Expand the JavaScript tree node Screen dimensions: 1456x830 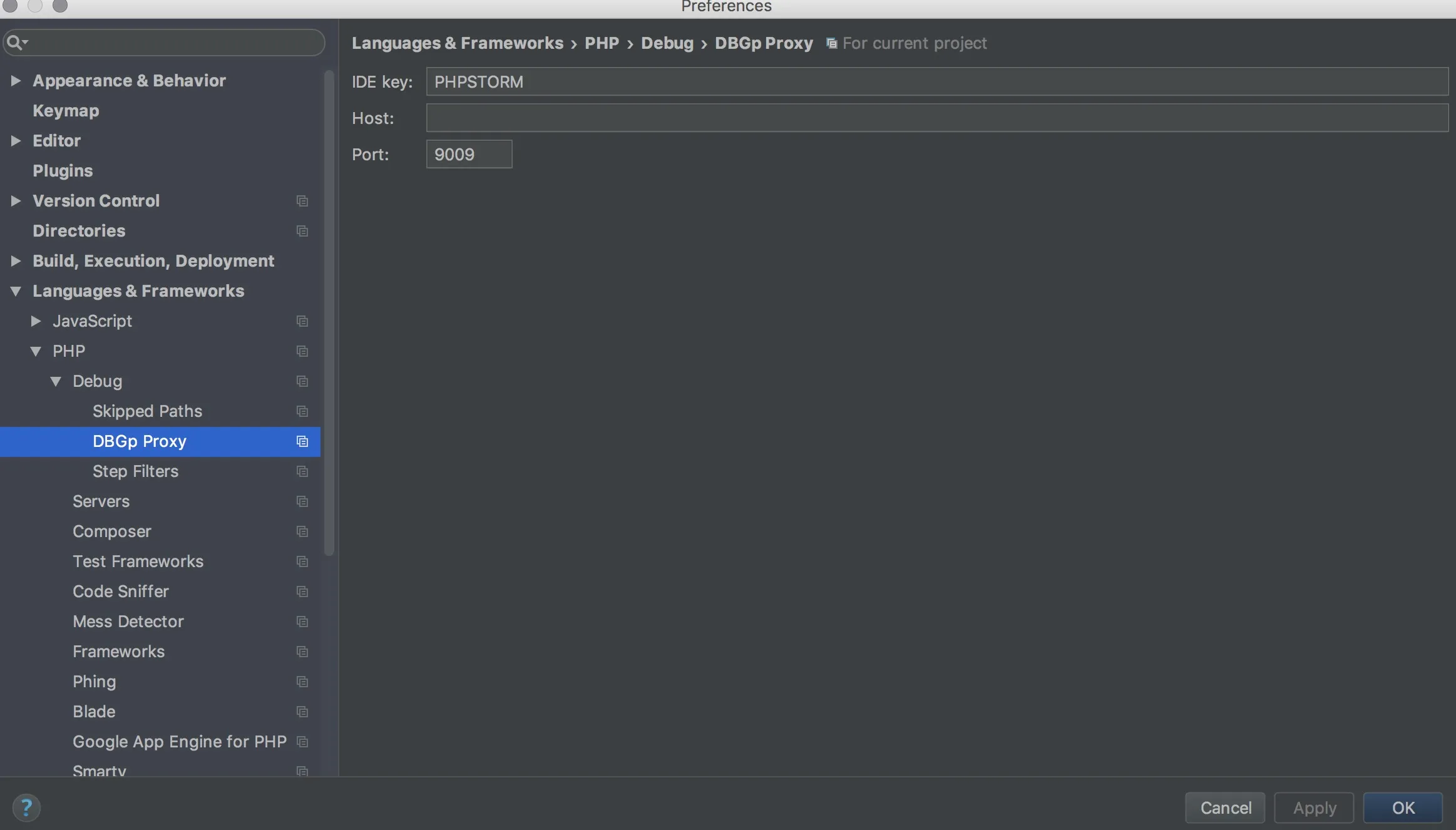pos(36,321)
